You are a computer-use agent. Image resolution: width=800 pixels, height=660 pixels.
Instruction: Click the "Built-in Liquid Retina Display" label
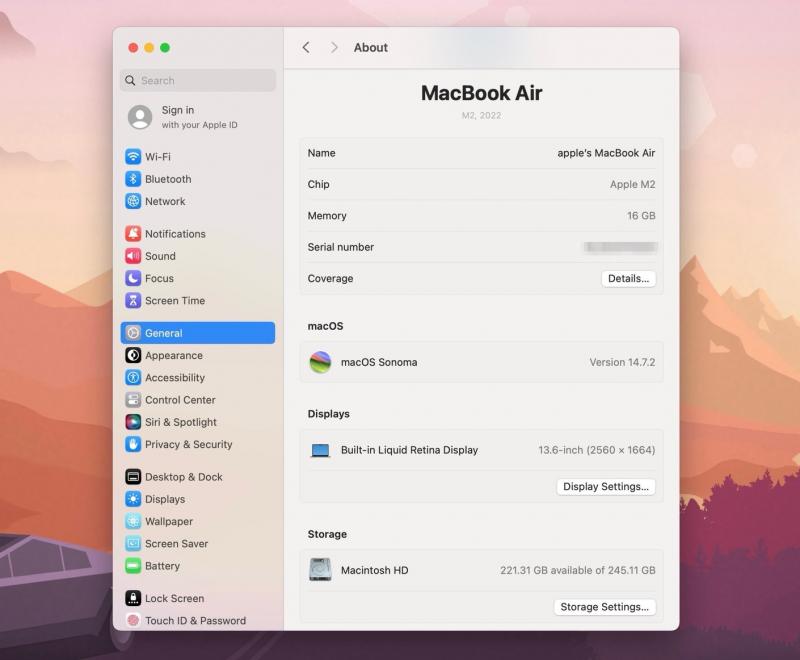click(409, 450)
